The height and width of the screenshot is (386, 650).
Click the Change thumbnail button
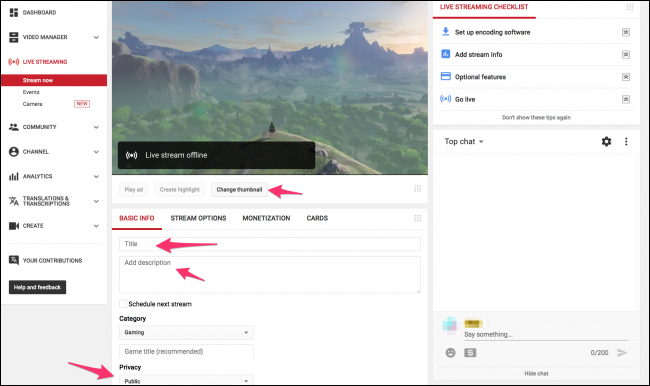tap(239, 189)
